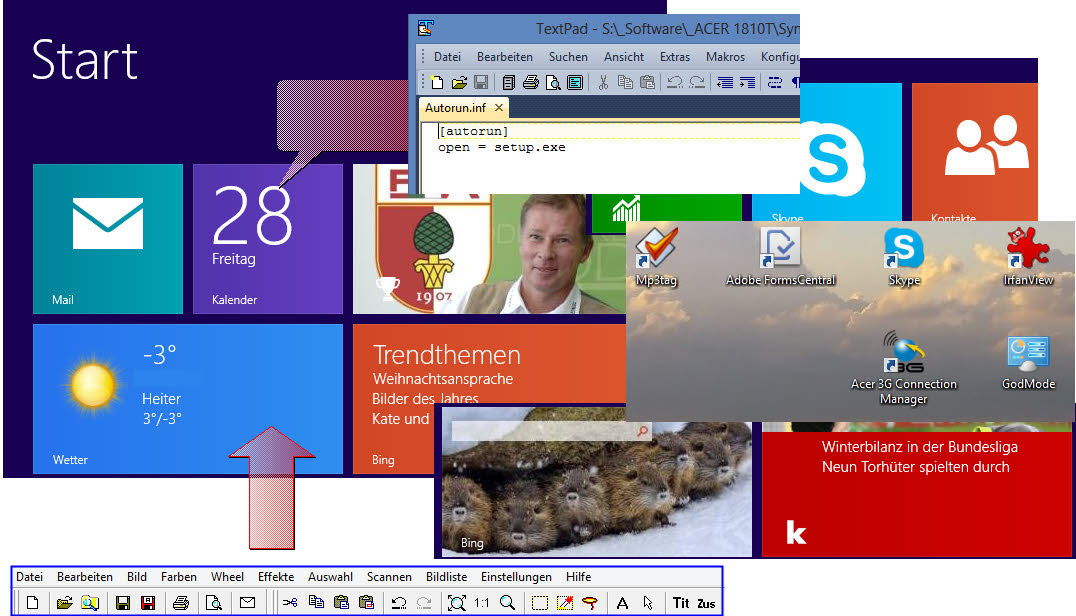Image resolution: width=1076 pixels, height=616 pixels.
Task: Open the orange Kontakte tile
Action: [x=974, y=152]
